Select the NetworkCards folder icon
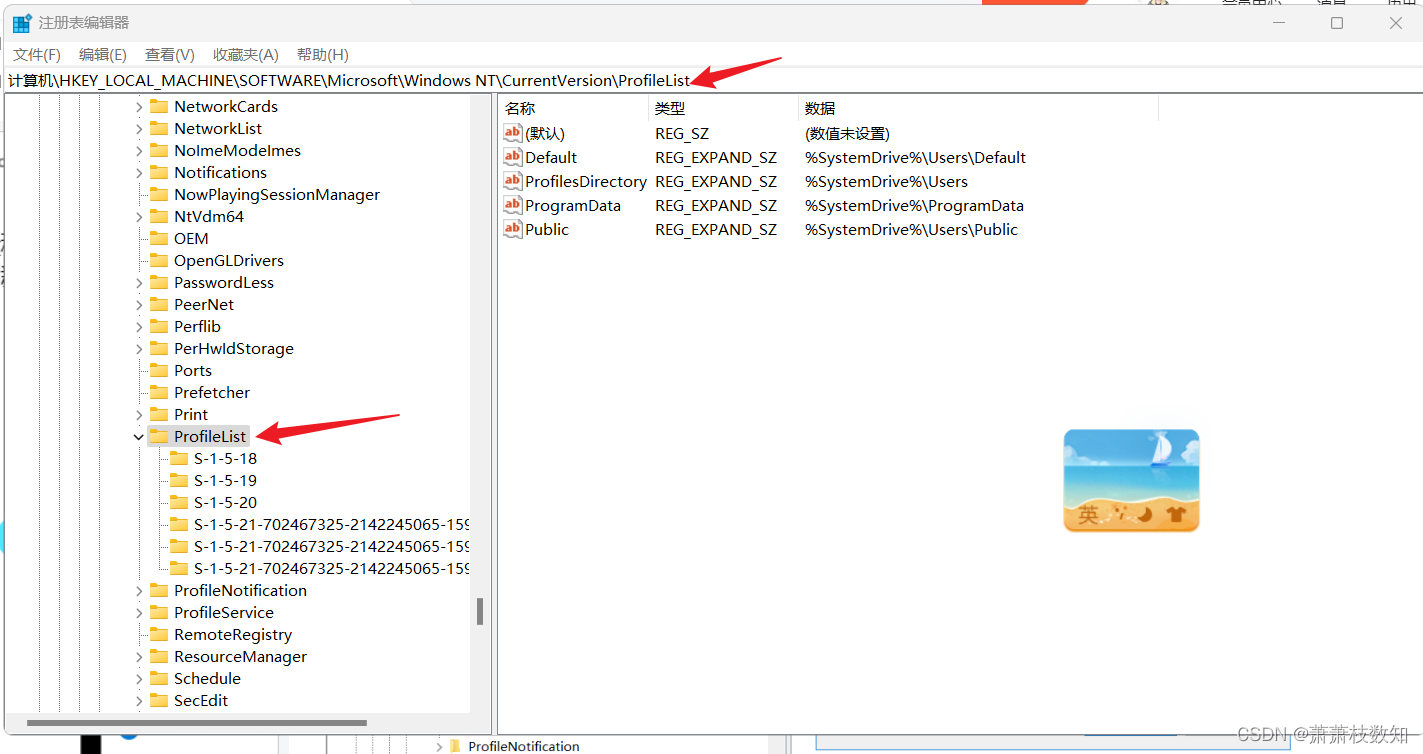Viewport: 1423px width, 754px height. (159, 106)
